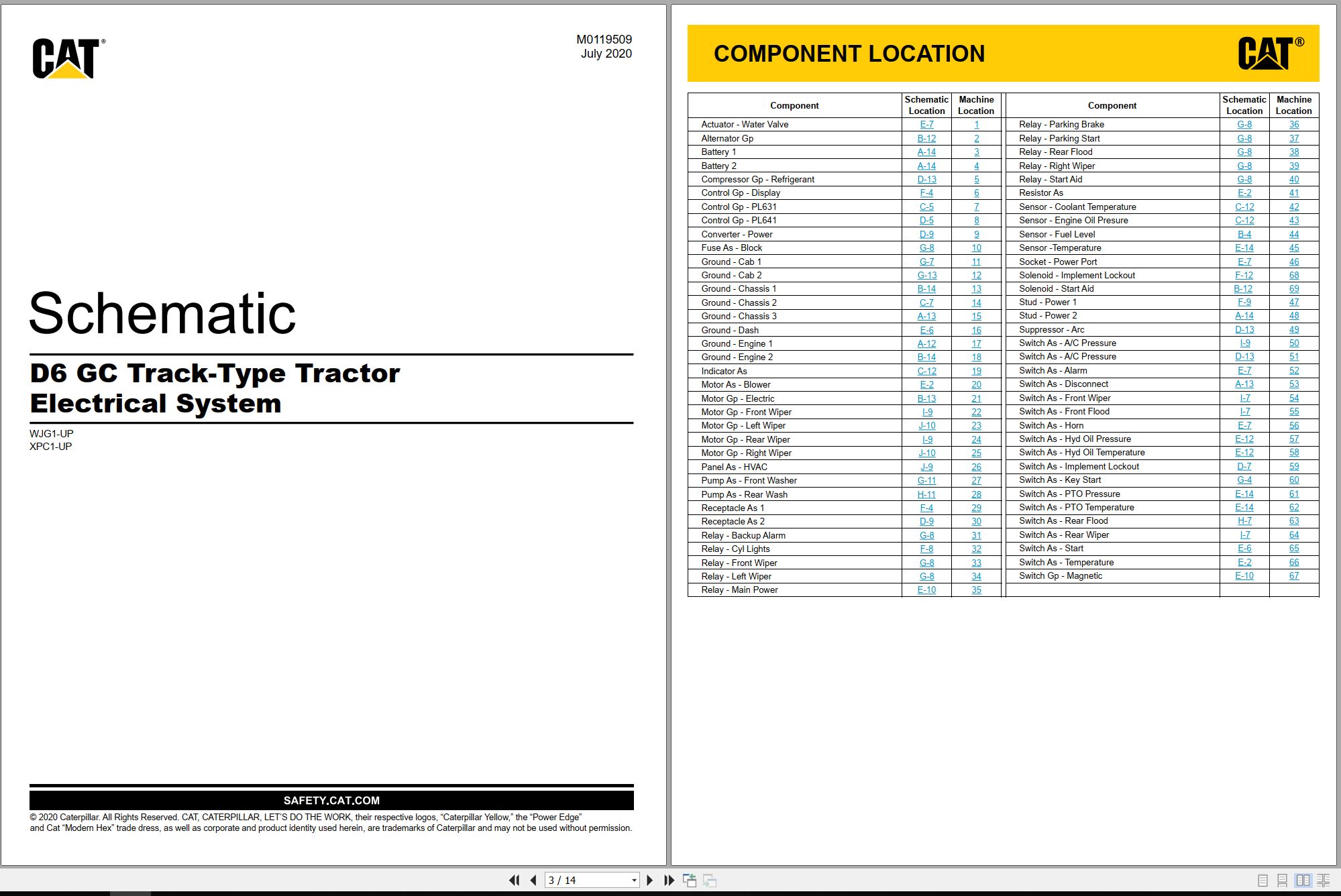Screen dimensions: 1341x896
Task: Jump to the last page
Action: click(x=669, y=880)
